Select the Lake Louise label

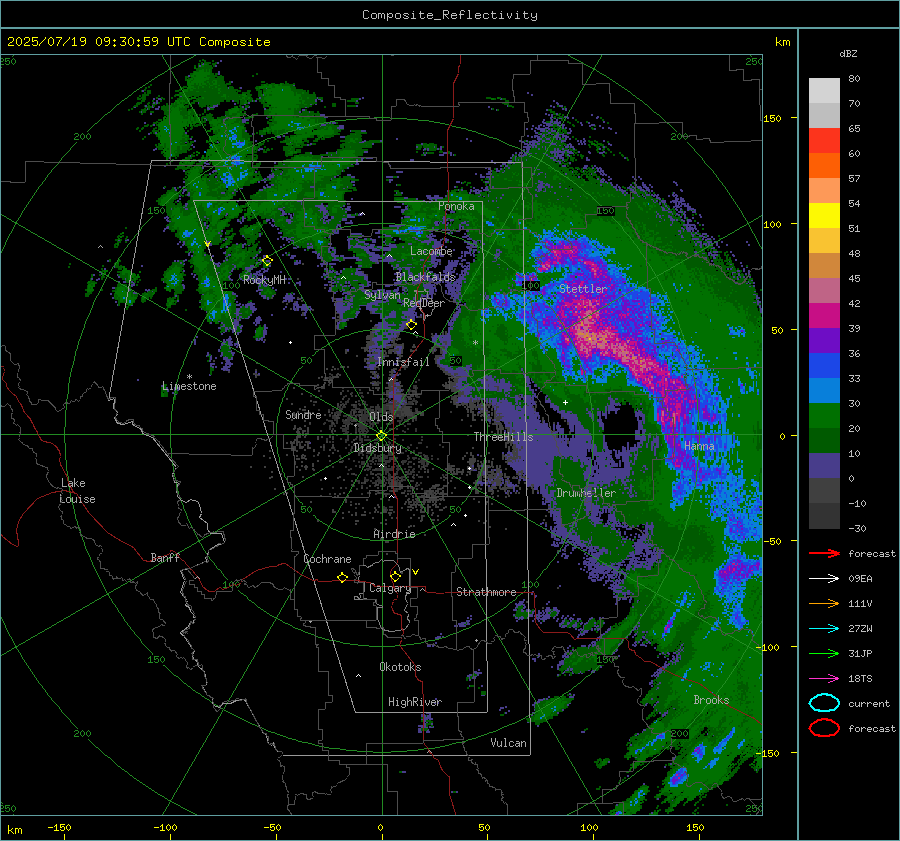pos(77,491)
